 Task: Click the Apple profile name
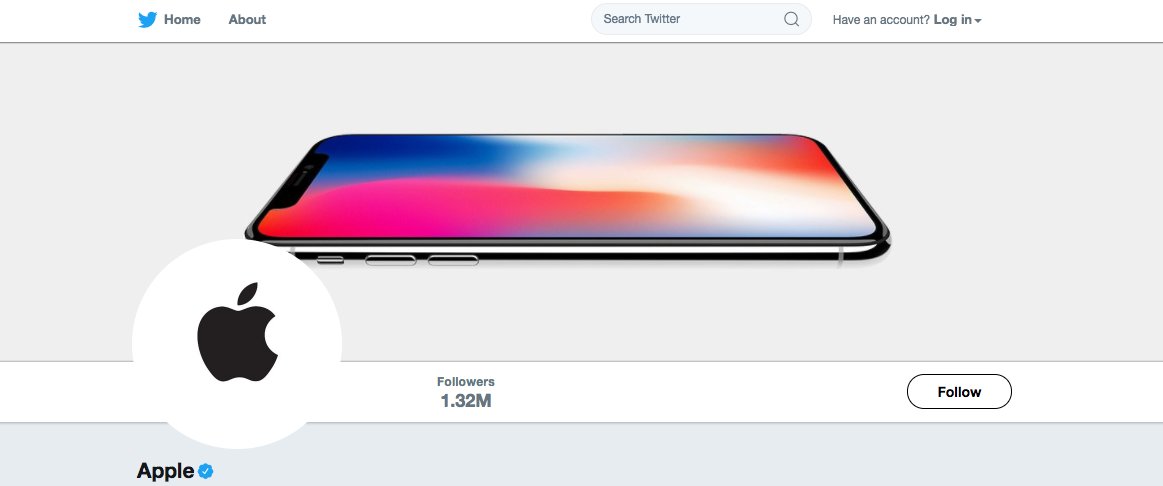click(165, 470)
